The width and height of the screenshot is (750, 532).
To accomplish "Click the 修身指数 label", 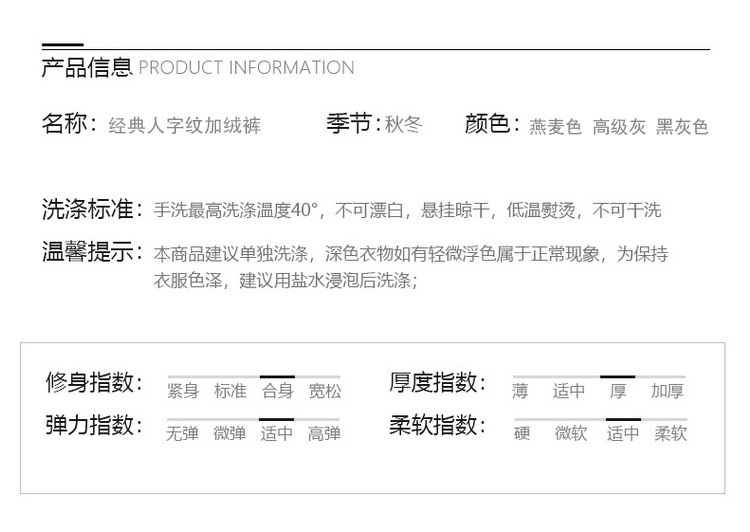I will (x=89, y=382).
